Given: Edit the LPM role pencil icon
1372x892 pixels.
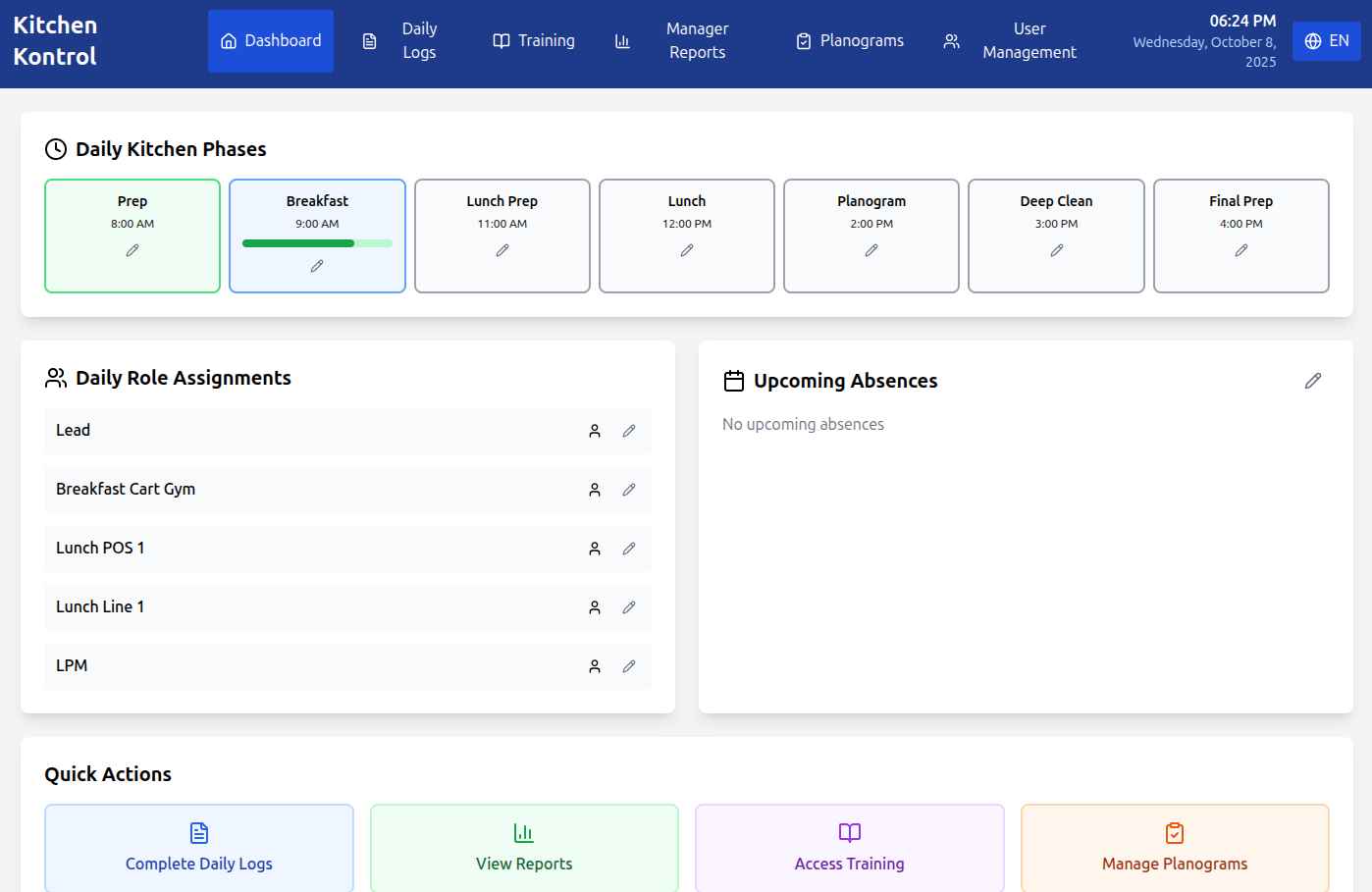Looking at the screenshot, I should (629, 666).
